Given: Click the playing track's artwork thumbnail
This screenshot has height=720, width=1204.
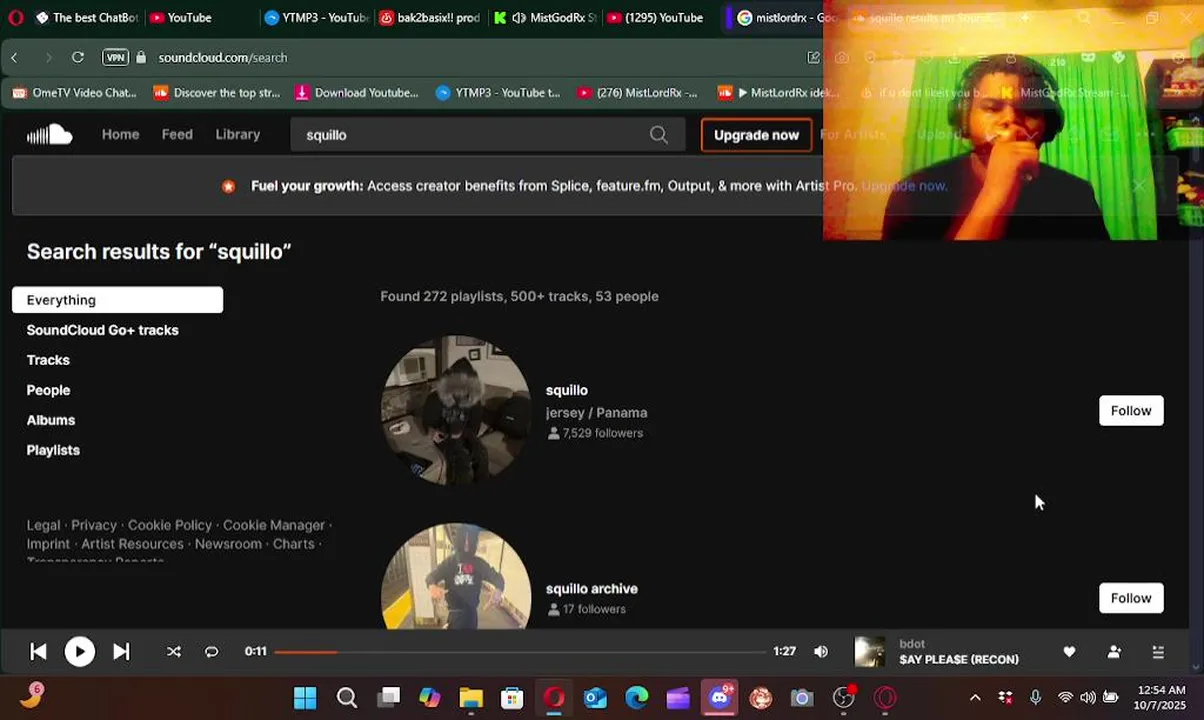Looking at the screenshot, I should coord(870,652).
